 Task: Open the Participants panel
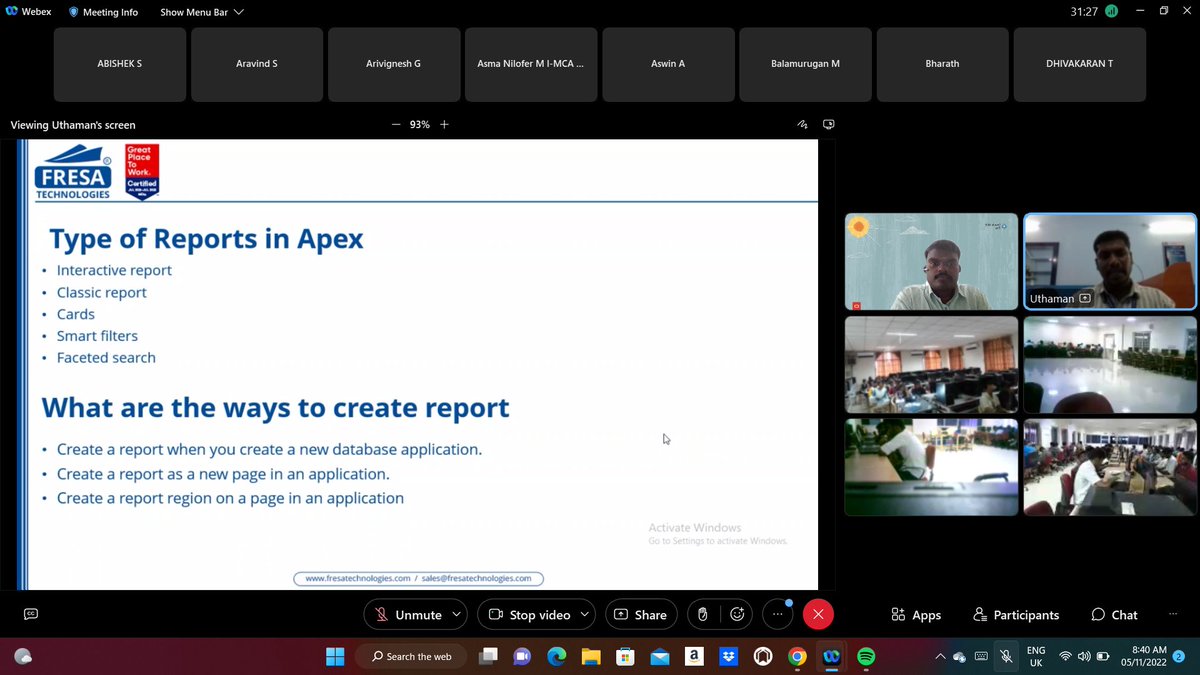[x=1015, y=615]
